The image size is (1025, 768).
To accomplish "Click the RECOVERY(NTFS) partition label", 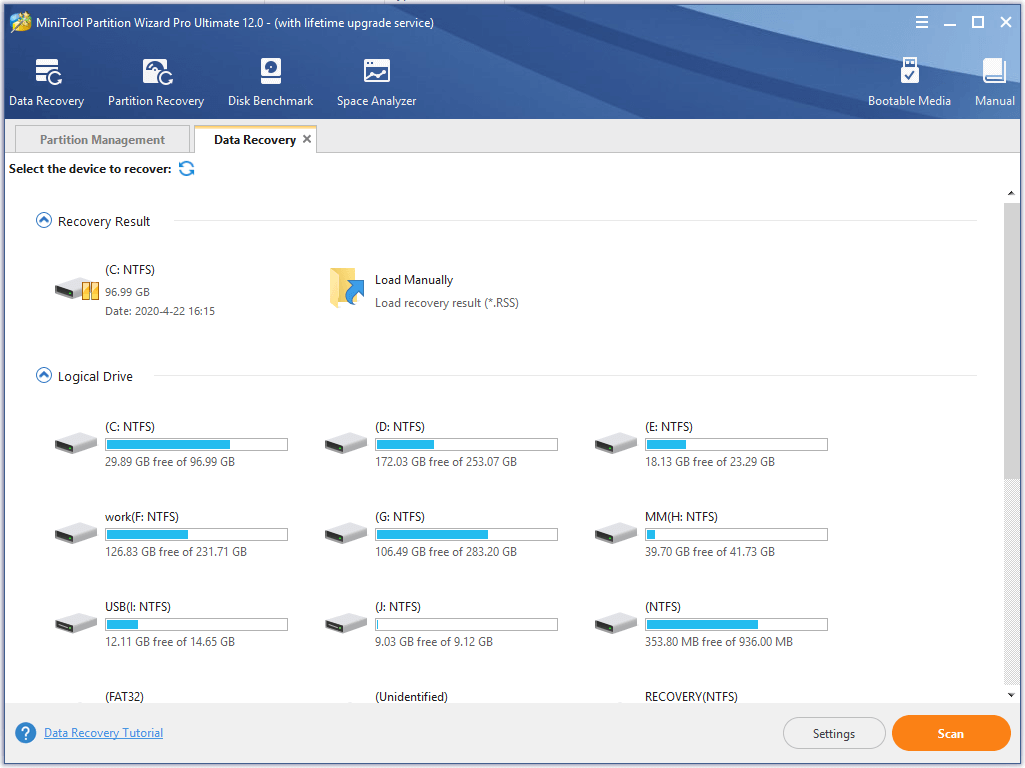I will coord(692,697).
